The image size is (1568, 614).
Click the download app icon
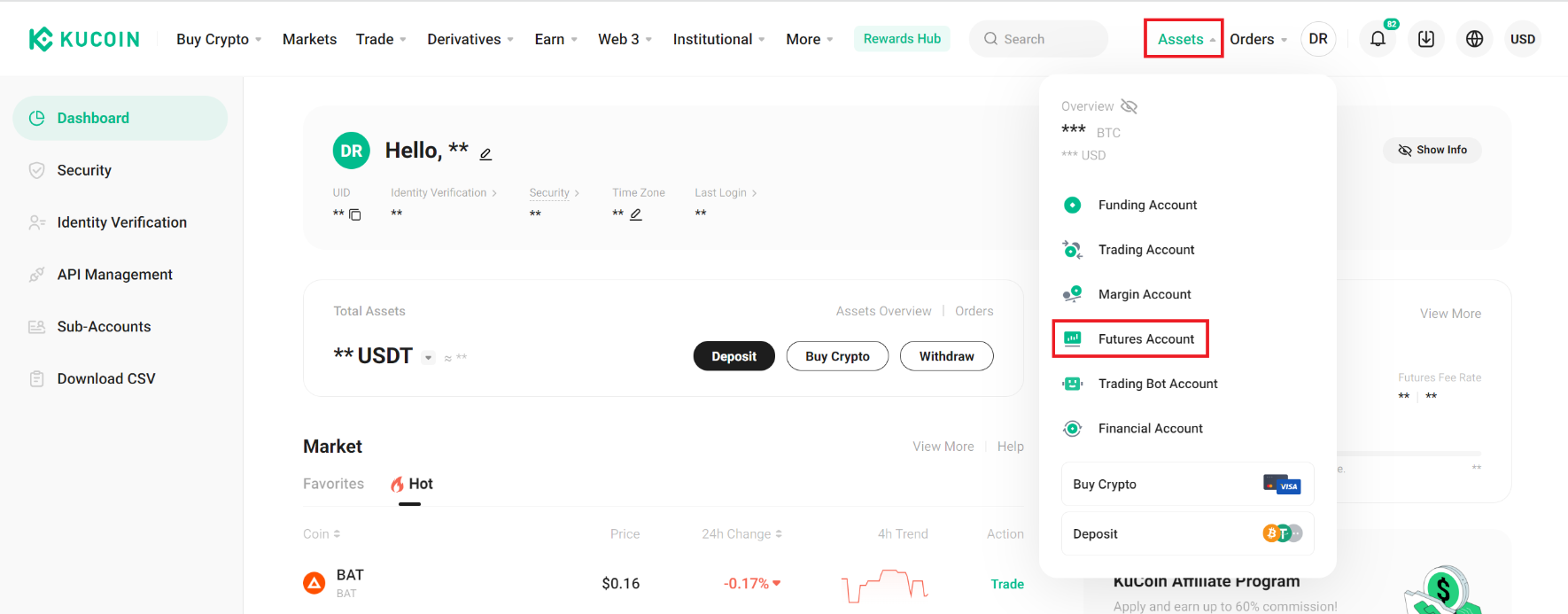pos(1426,39)
